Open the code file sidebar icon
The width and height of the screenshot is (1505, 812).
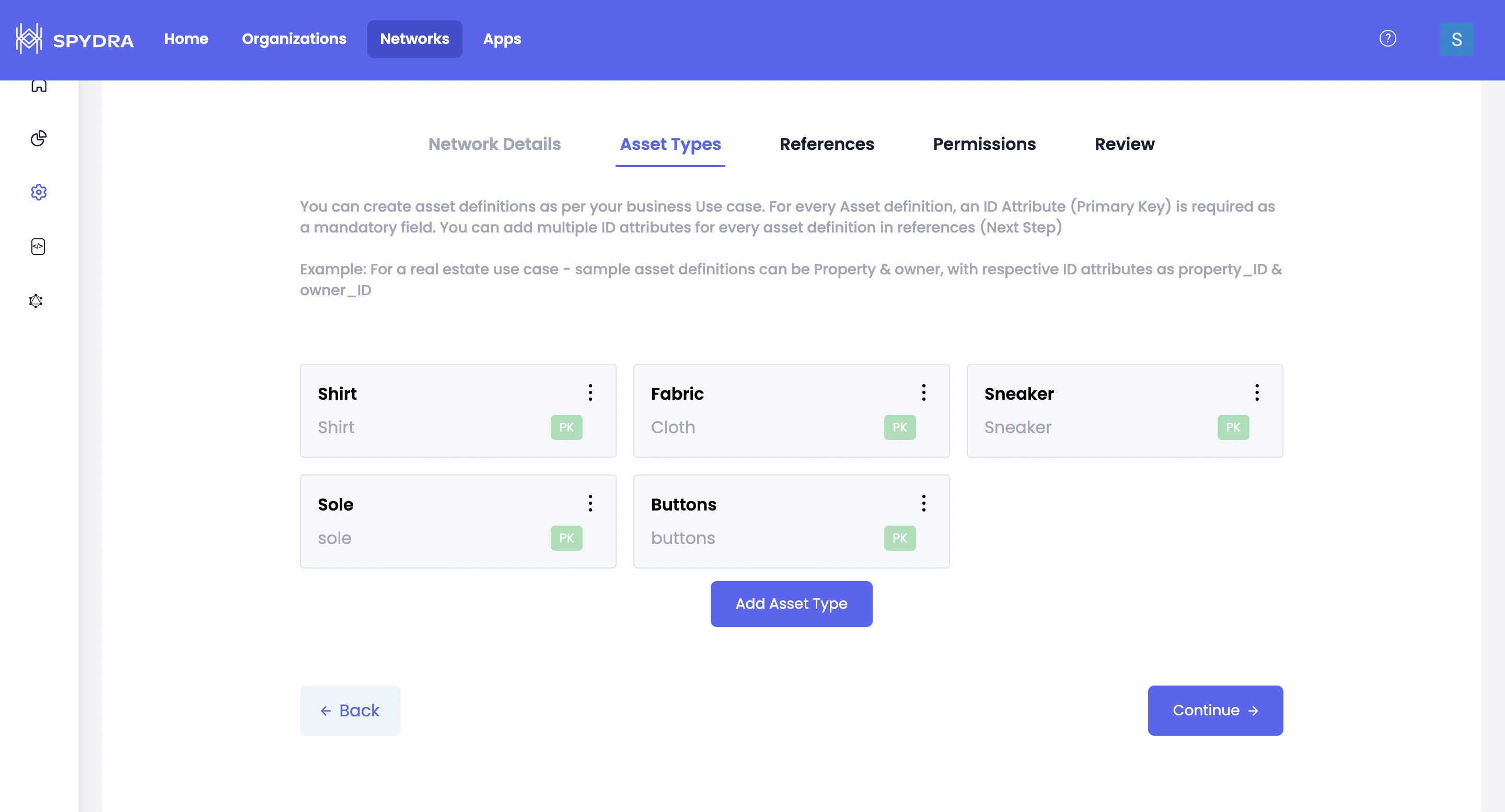(x=38, y=247)
